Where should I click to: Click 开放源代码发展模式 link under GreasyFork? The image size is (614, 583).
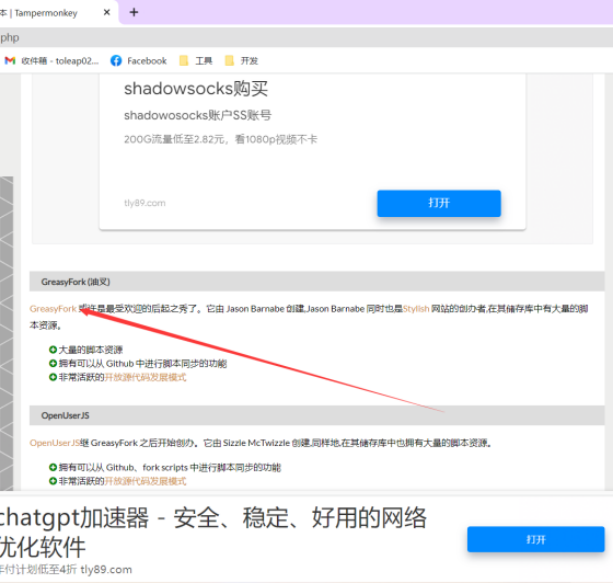(145, 377)
